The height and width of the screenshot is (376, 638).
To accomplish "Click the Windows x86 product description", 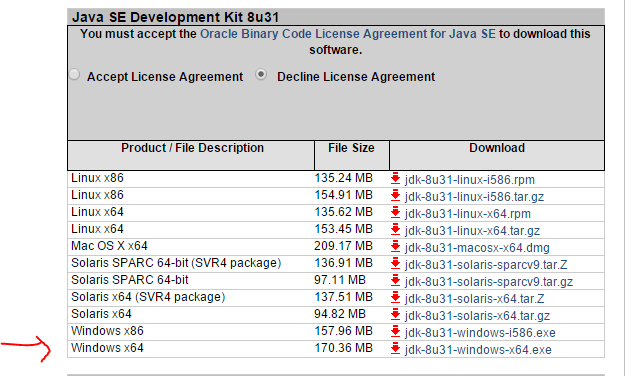I will coord(107,331).
